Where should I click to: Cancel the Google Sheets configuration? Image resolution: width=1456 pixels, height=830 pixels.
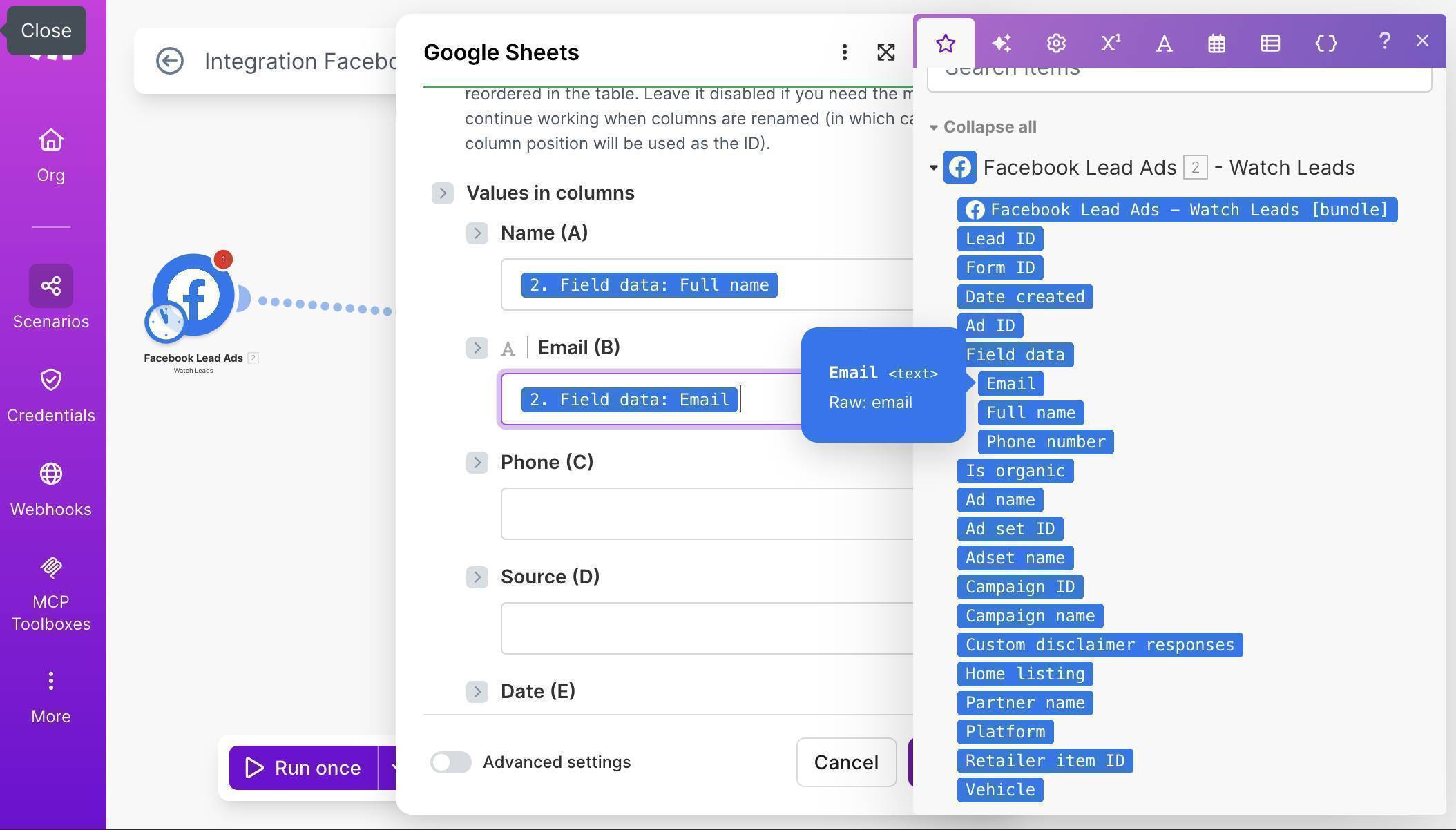coord(846,762)
